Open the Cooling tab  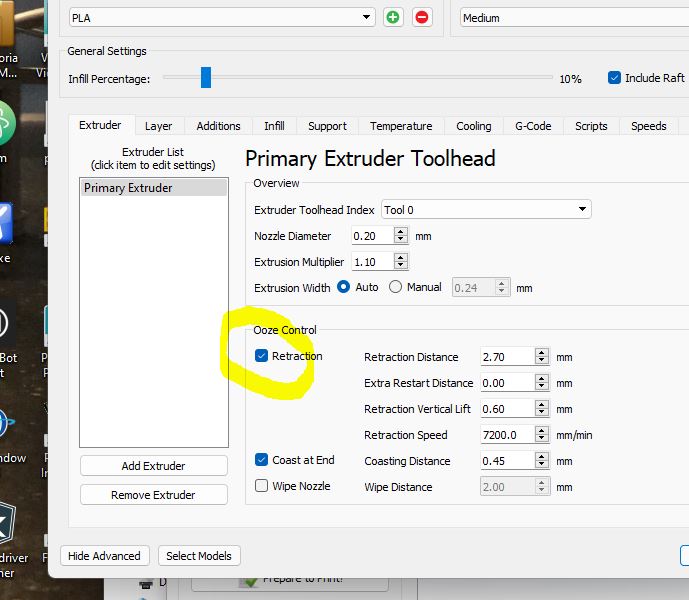coord(474,126)
